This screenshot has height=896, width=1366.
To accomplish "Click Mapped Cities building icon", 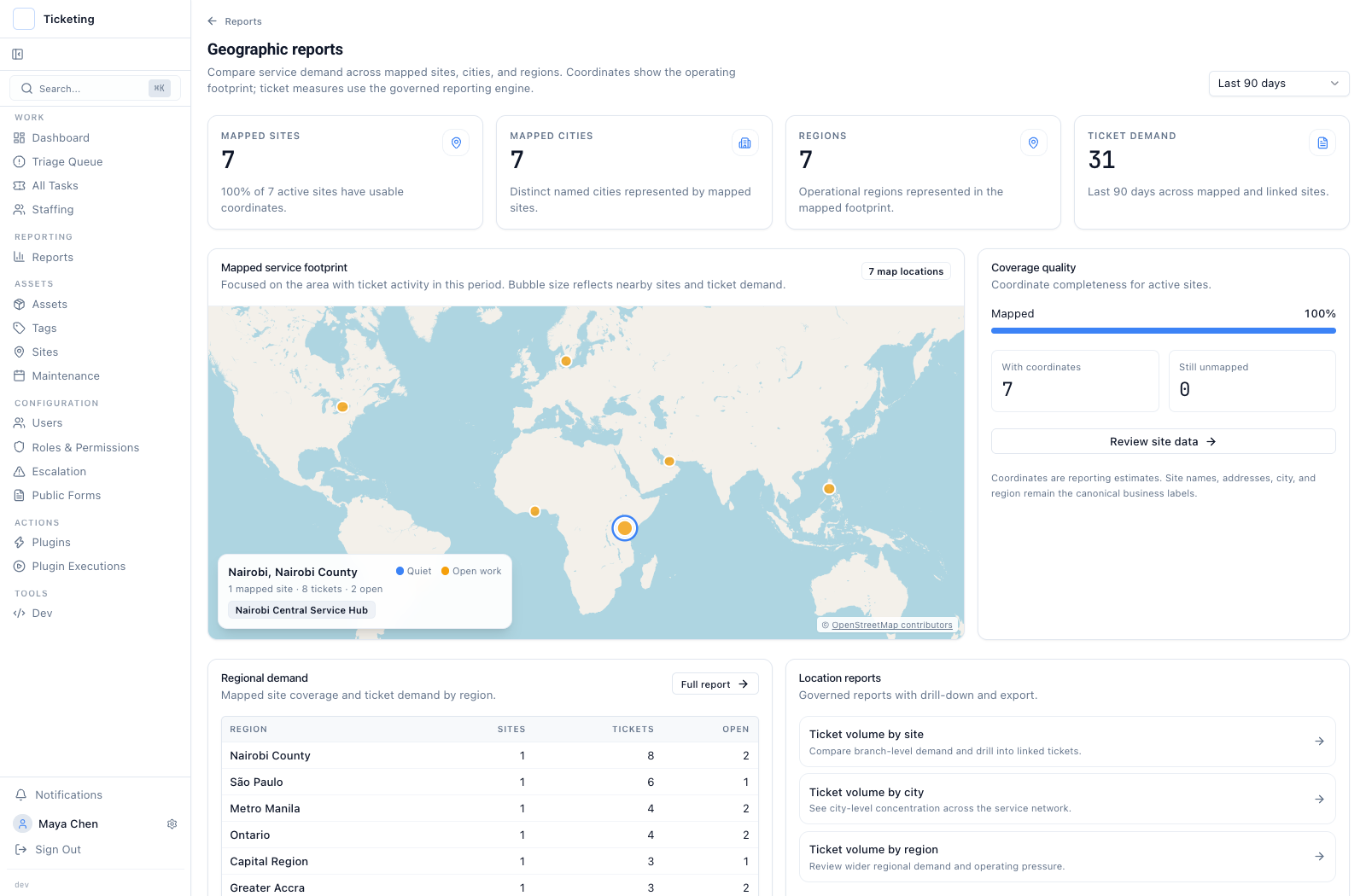I will pyautogui.click(x=744, y=143).
